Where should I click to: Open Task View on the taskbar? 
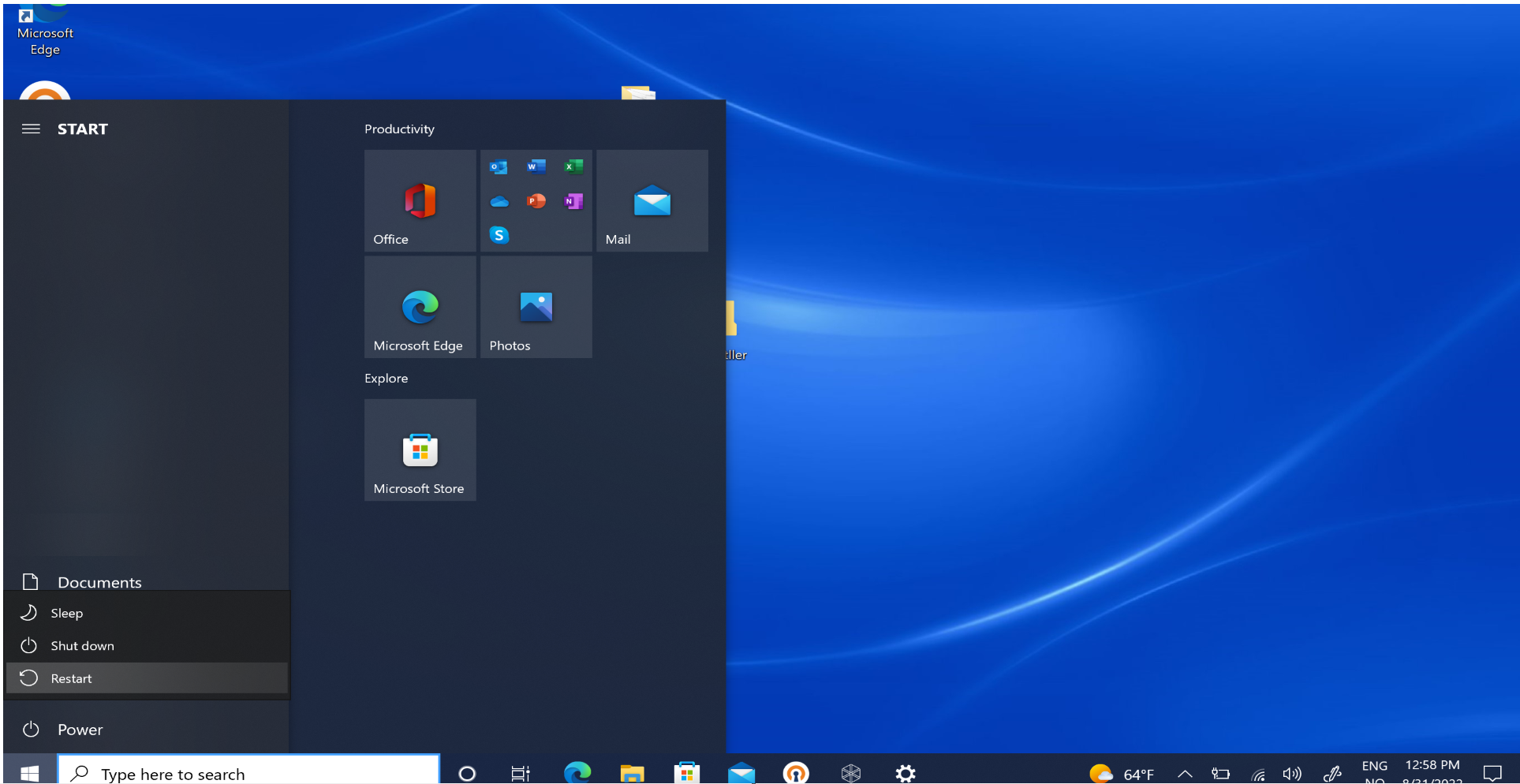tap(521, 774)
